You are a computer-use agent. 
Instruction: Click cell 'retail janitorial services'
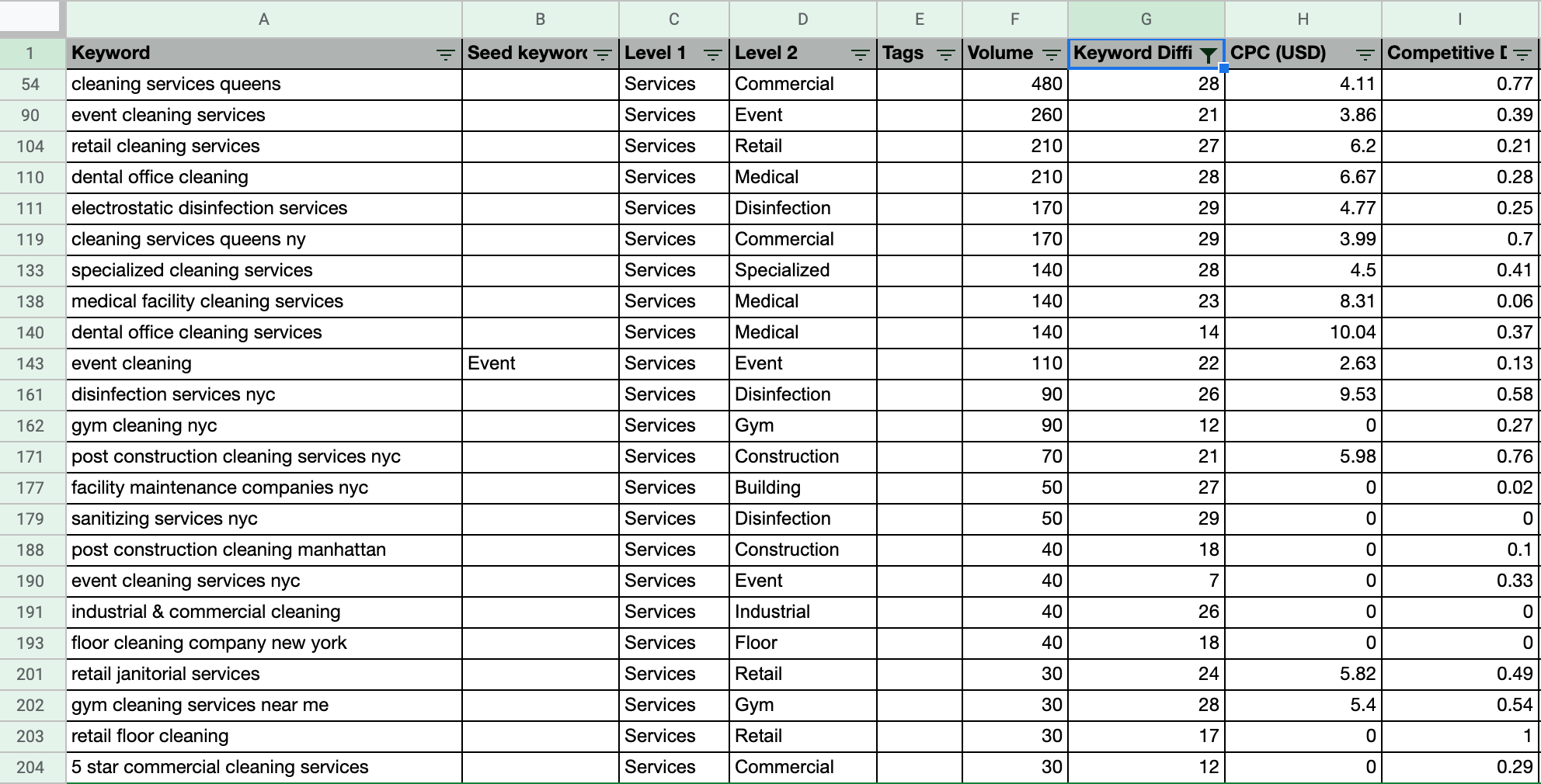[x=264, y=675]
